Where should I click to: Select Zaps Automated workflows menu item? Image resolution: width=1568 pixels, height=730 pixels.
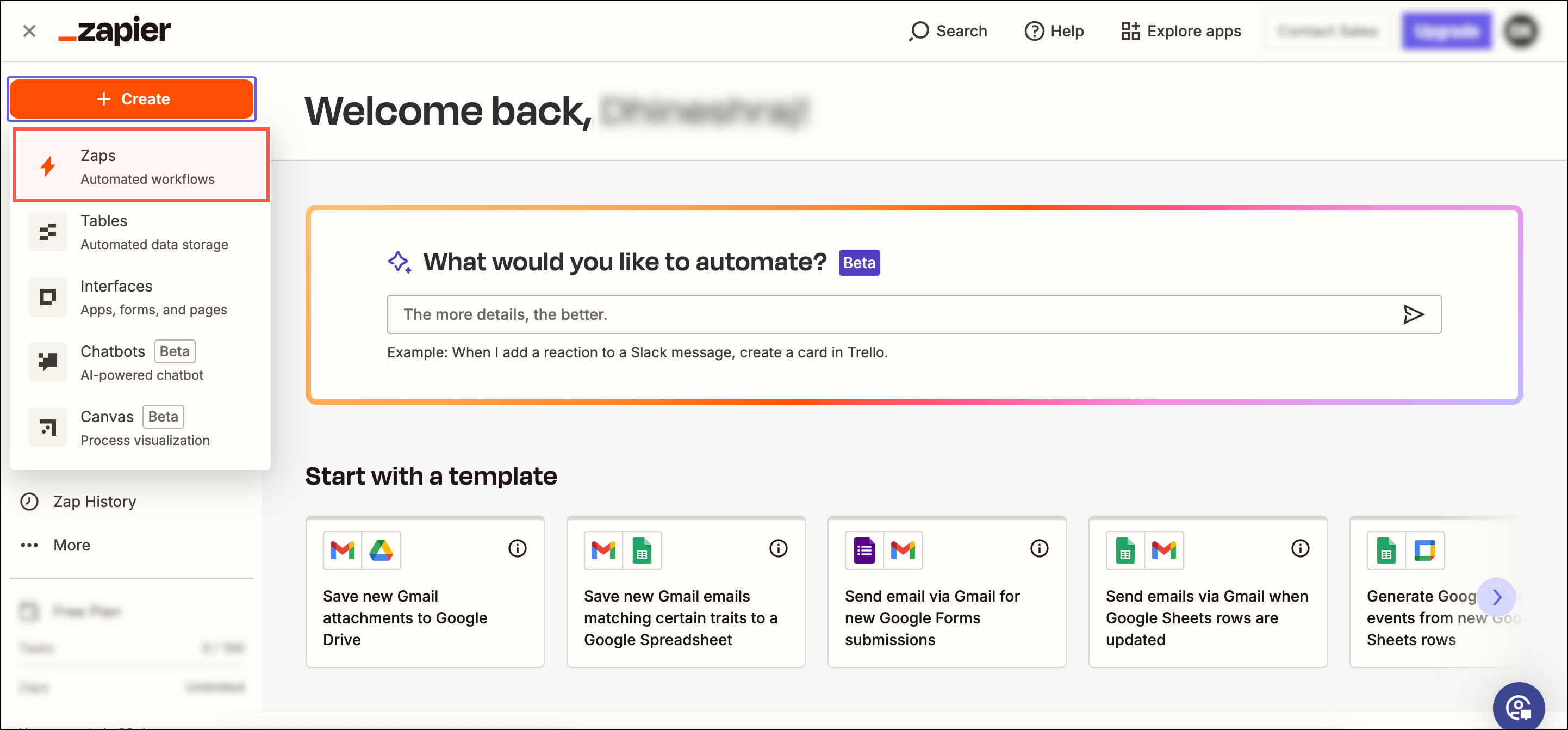tap(141, 165)
